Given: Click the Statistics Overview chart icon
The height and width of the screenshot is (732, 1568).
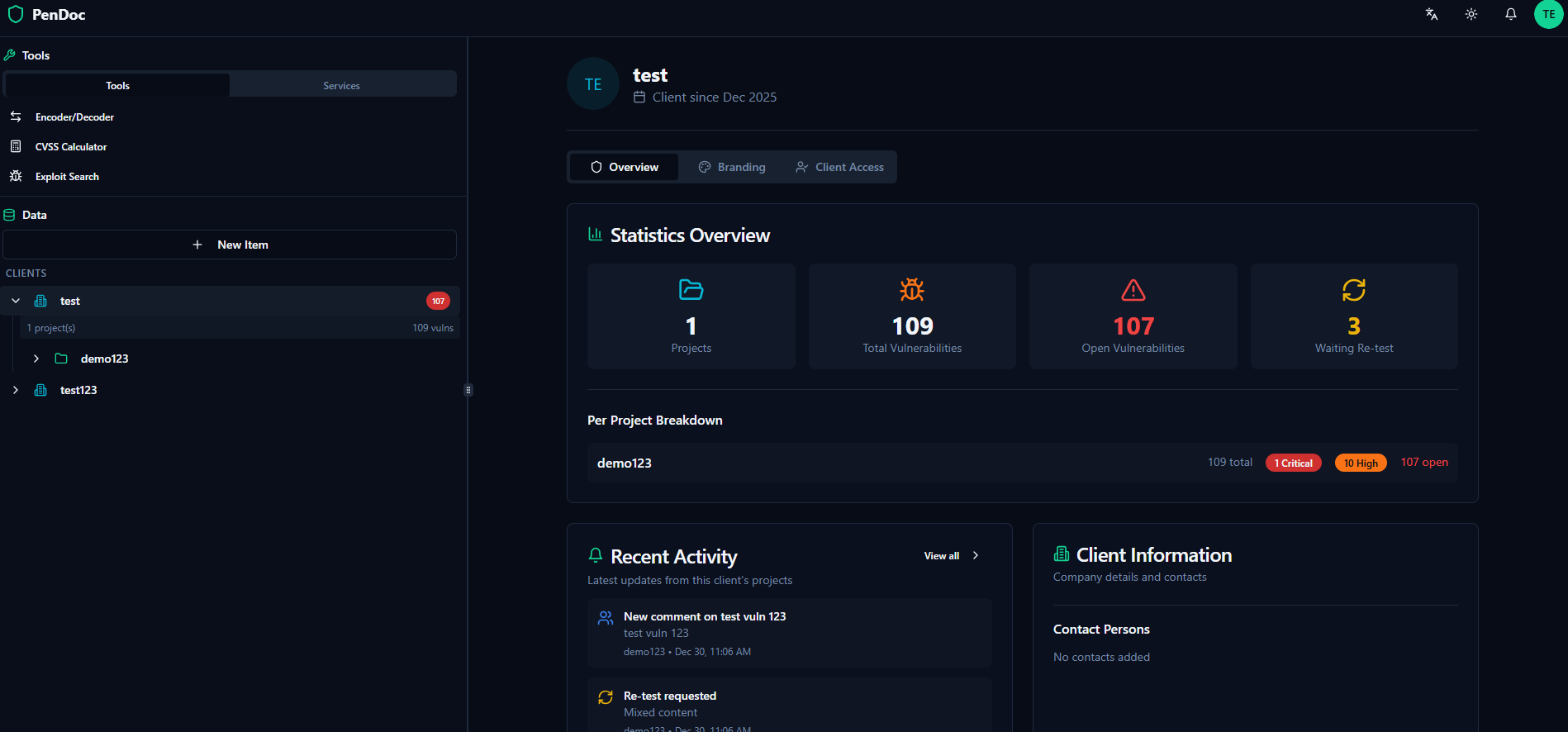Looking at the screenshot, I should click(x=595, y=234).
